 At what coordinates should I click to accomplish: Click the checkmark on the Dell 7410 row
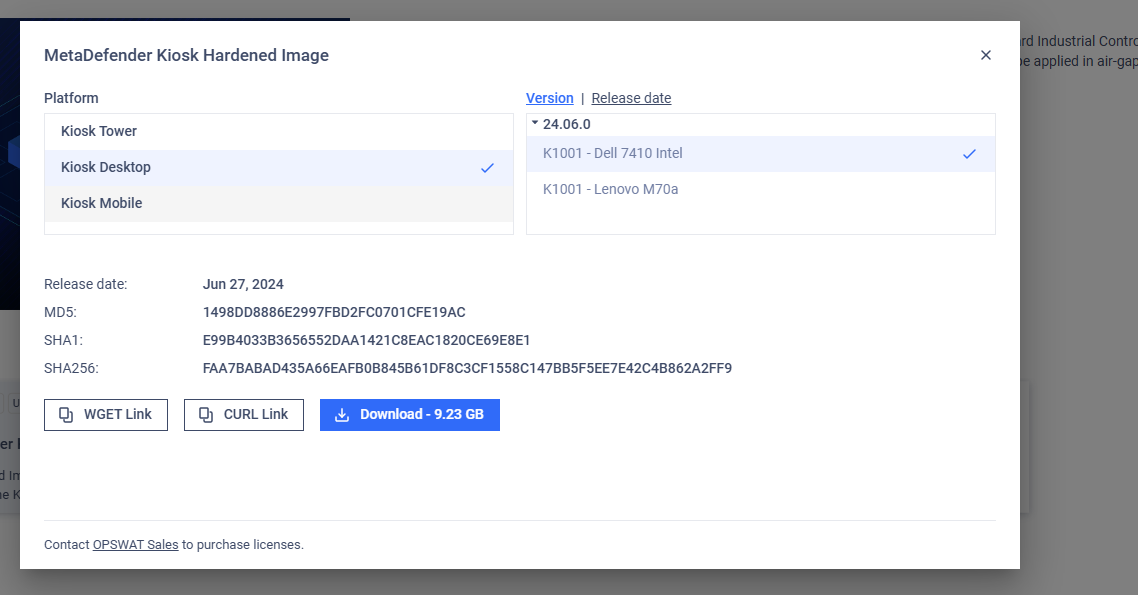pos(969,154)
